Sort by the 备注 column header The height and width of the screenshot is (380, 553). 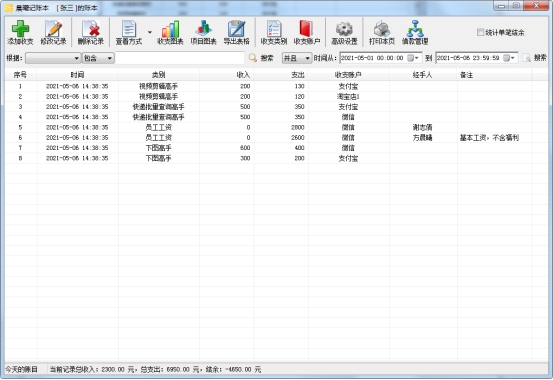point(494,75)
